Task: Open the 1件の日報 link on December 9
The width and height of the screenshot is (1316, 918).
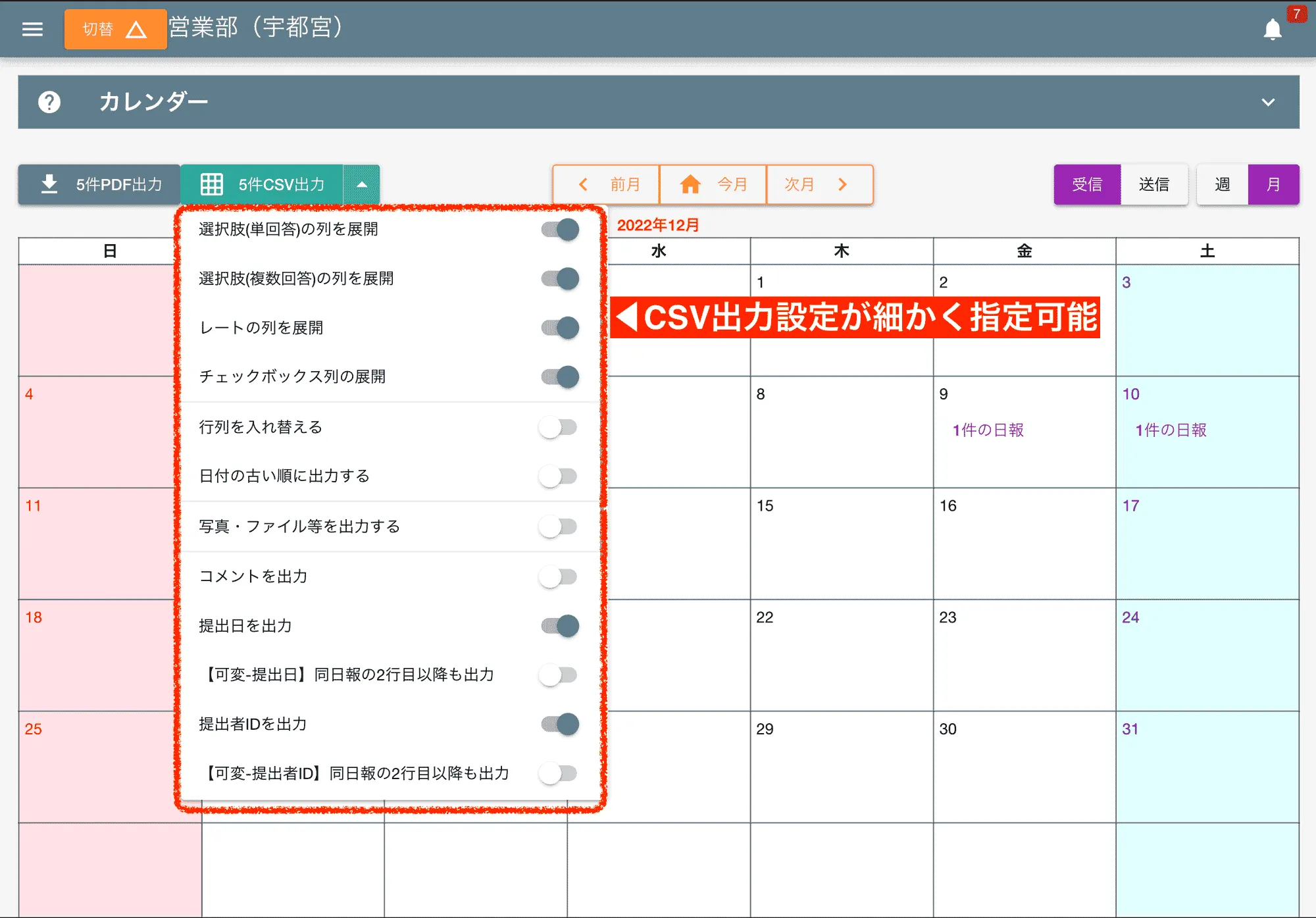Action: (988, 430)
